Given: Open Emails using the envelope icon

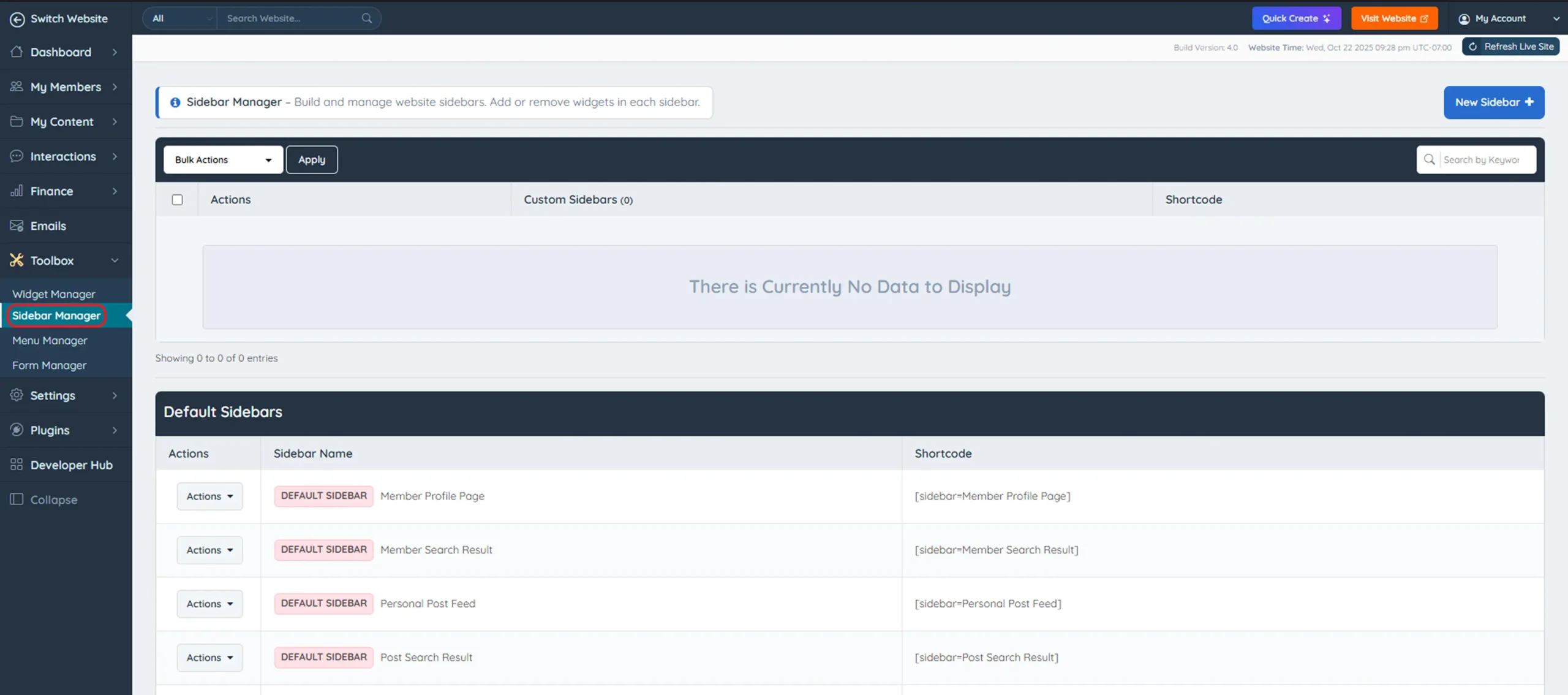Looking at the screenshot, I should pos(17,226).
